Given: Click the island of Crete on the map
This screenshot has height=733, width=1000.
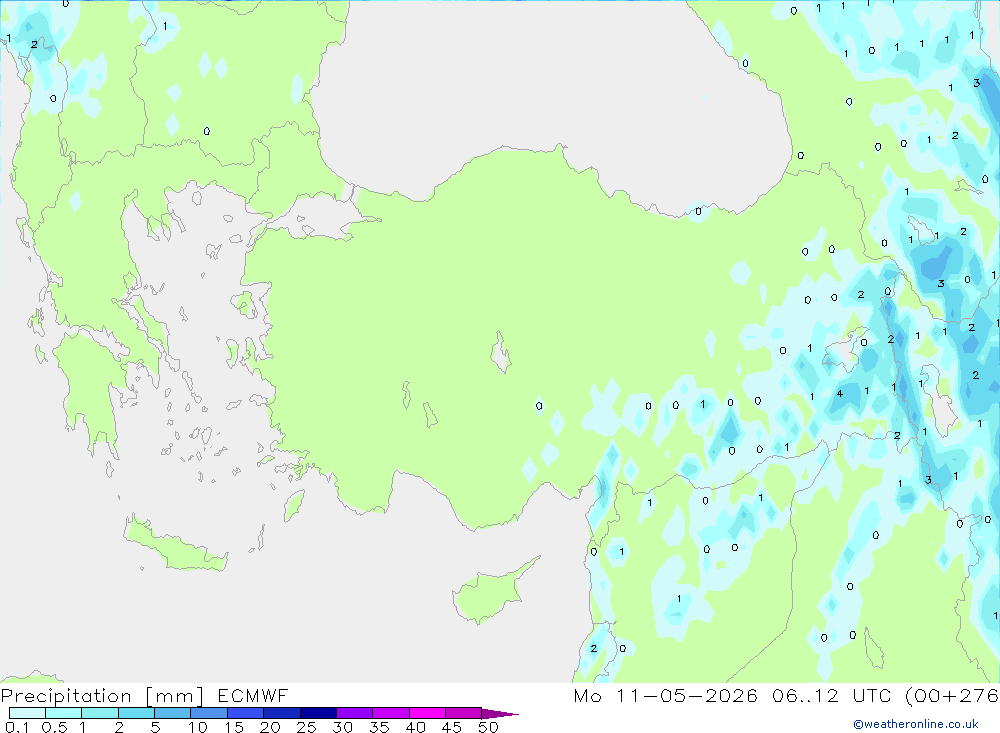Looking at the screenshot, I should [x=175, y=545].
